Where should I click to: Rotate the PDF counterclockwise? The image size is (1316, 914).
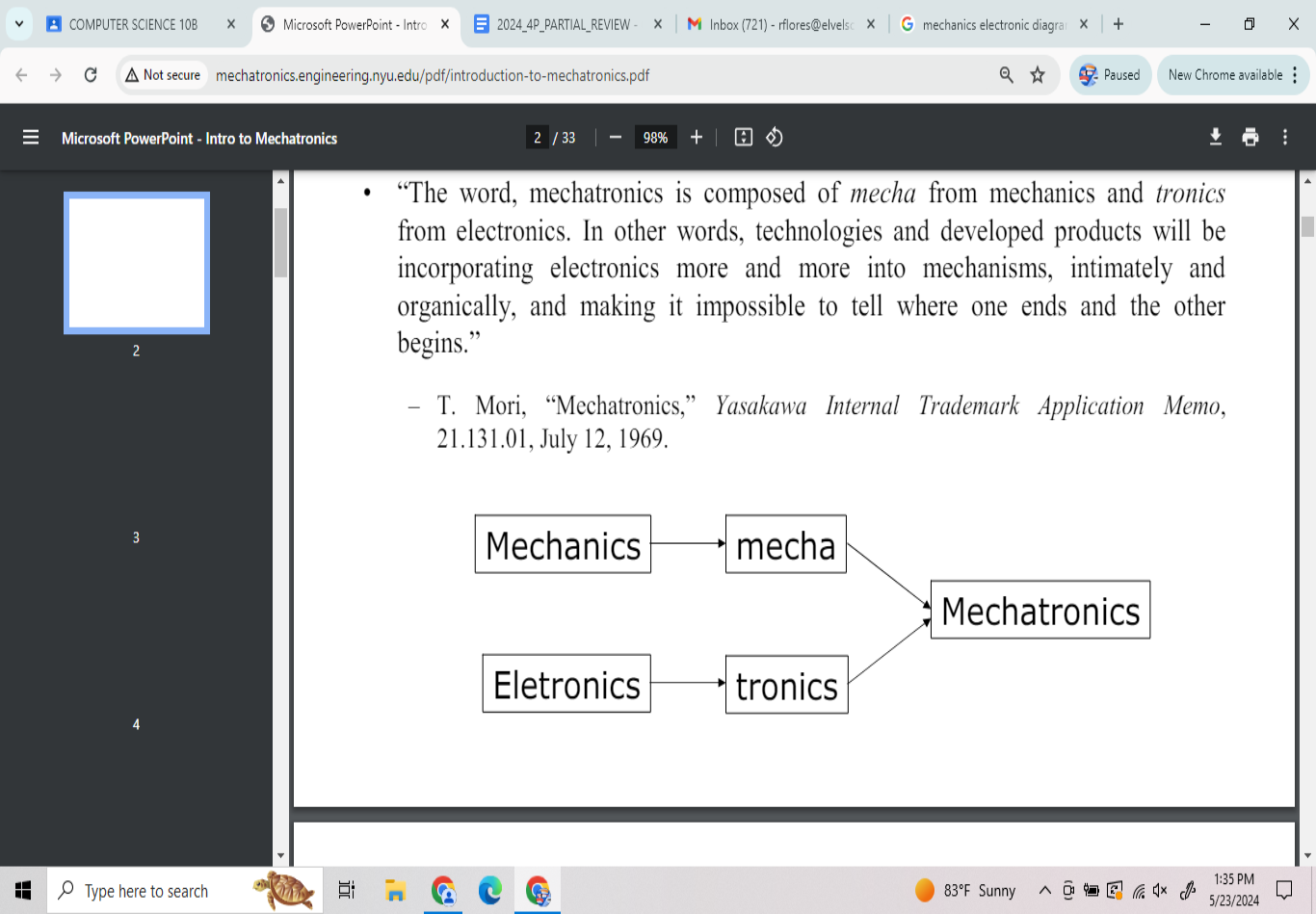774,138
